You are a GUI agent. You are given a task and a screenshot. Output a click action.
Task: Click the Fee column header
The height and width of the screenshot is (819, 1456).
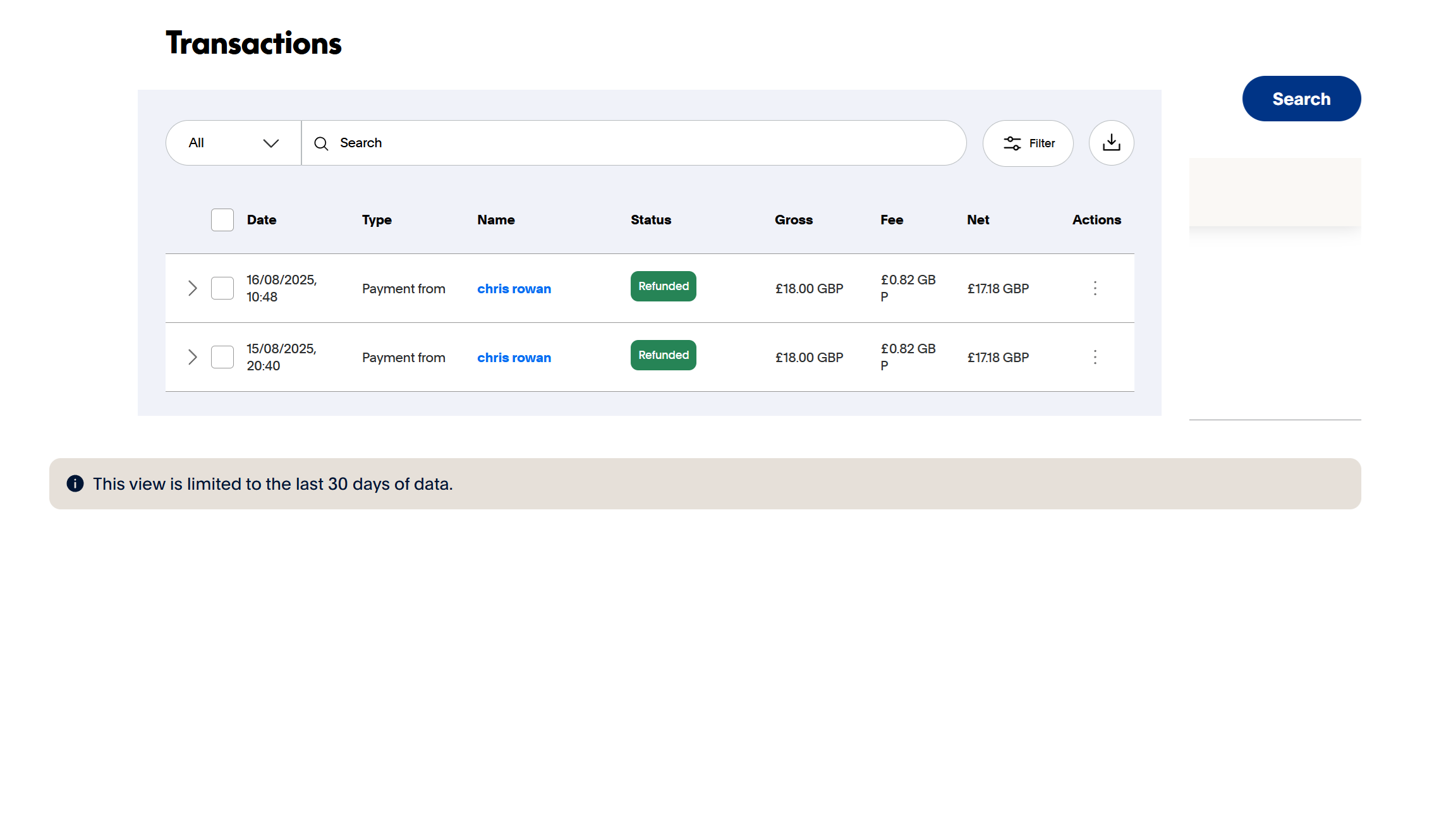[x=892, y=220]
